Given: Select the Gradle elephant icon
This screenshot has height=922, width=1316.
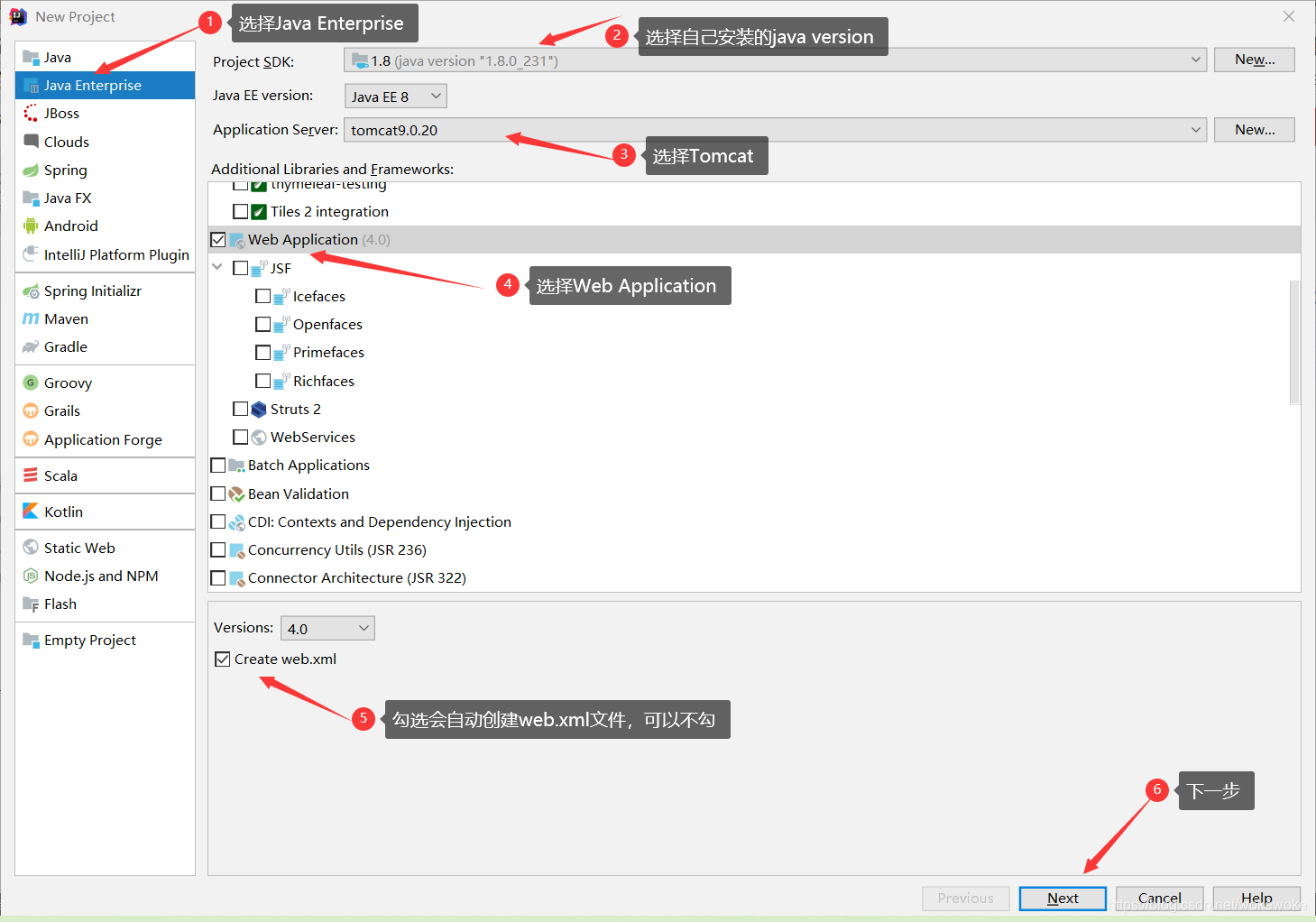Looking at the screenshot, I should (x=31, y=346).
